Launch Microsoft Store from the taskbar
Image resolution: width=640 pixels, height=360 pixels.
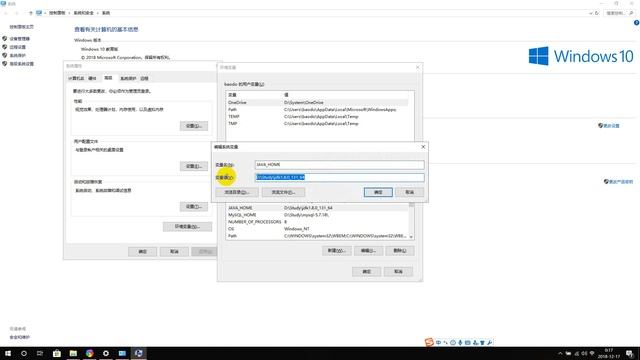pyautogui.click(x=57, y=353)
